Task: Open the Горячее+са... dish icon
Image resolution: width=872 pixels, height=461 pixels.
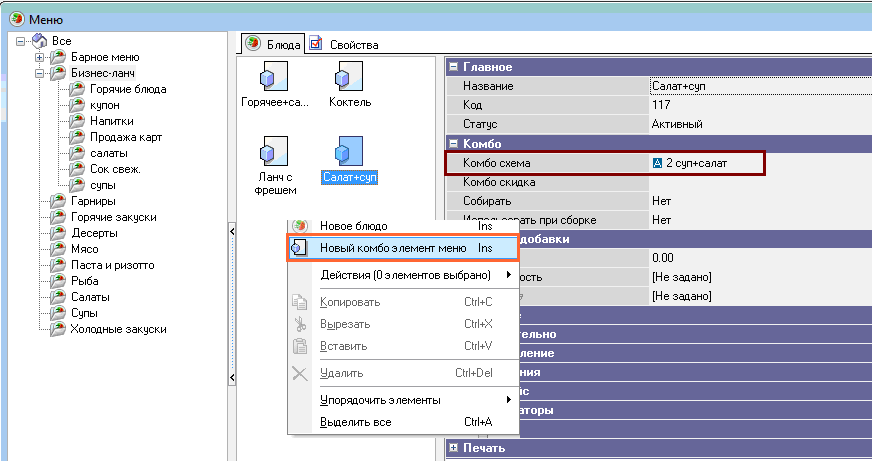Action: point(273,76)
